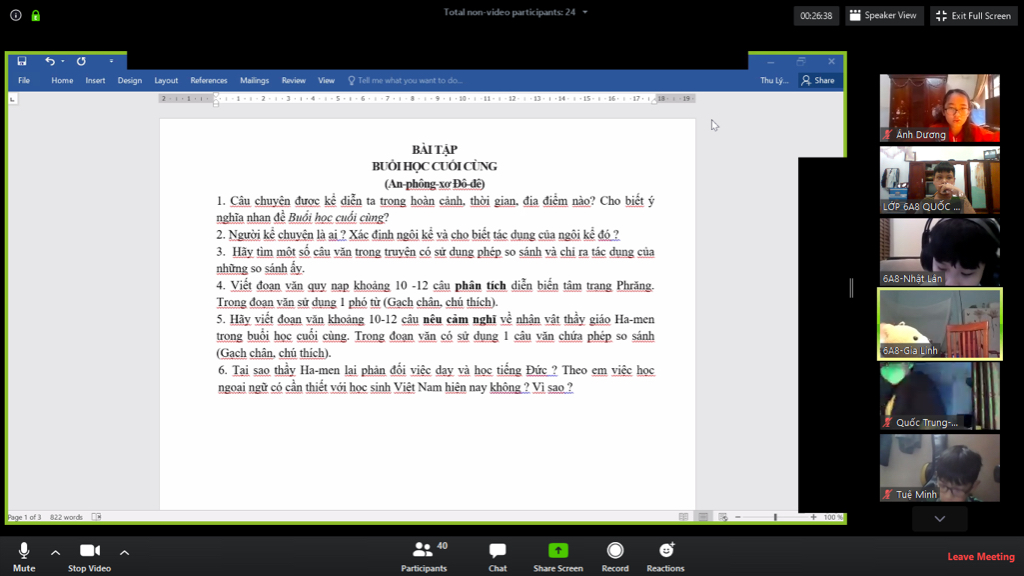The width and height of the screenshot is (1024, 576).
Task: Select the 6A8-Gia Linh video thumbnail
Action: click(x=939, y=324)
